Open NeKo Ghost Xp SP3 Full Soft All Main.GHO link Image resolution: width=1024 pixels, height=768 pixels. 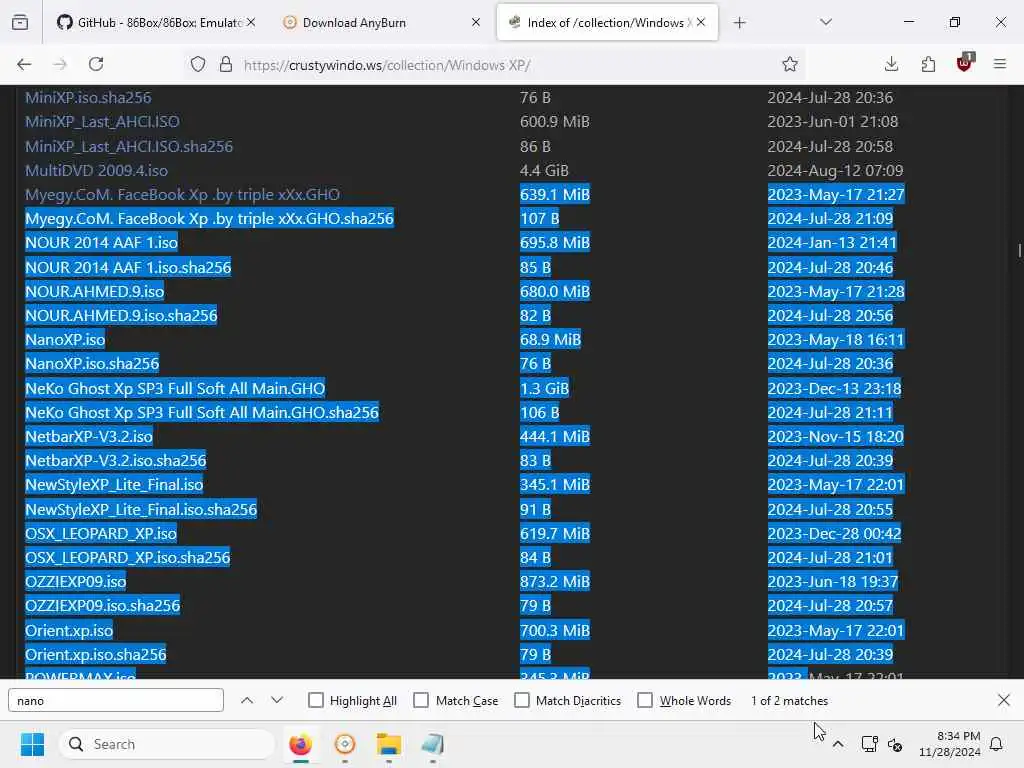pyautogui.click(x=175, y=389)
